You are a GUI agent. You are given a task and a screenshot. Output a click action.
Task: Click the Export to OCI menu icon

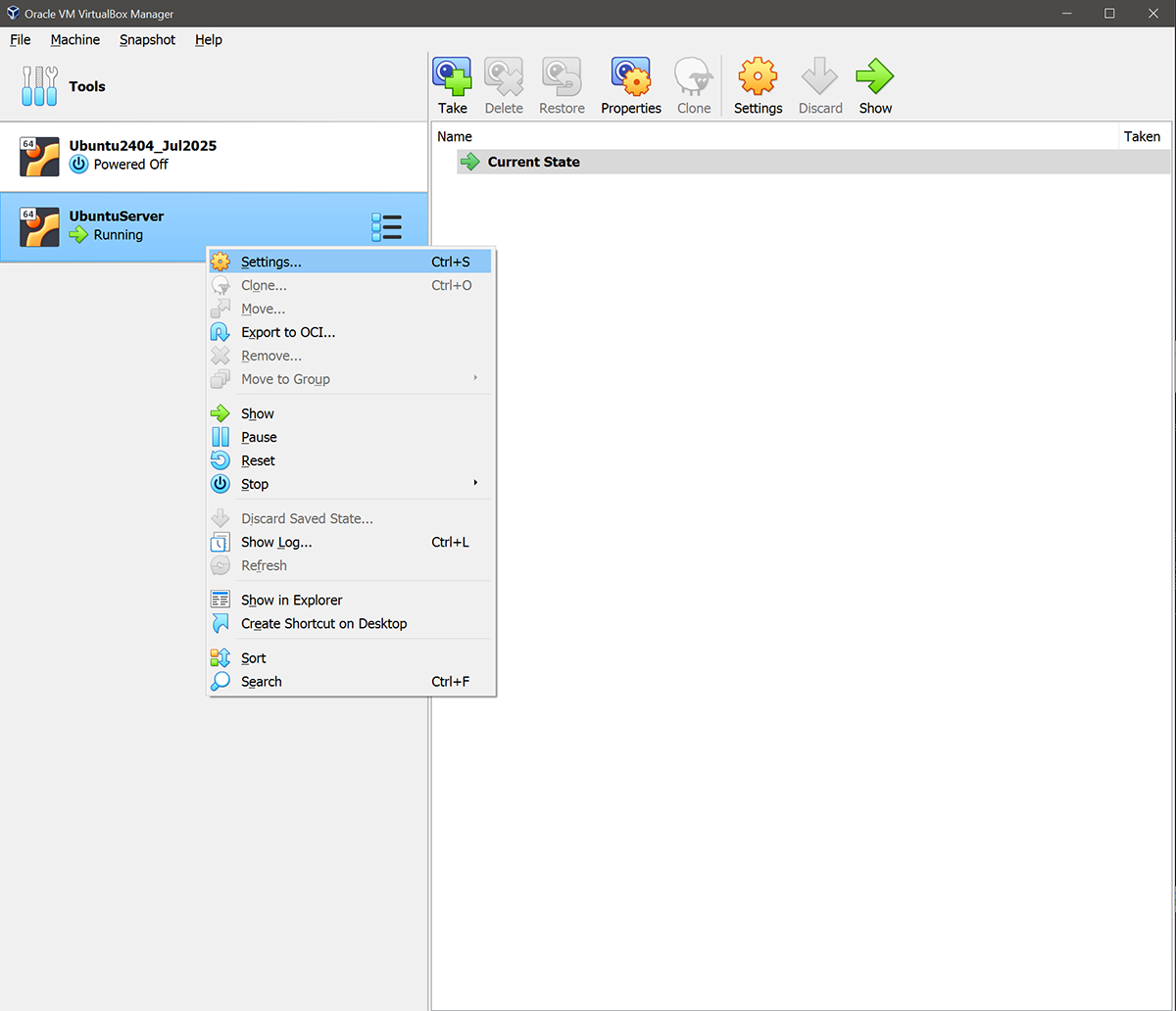[220, 332]
